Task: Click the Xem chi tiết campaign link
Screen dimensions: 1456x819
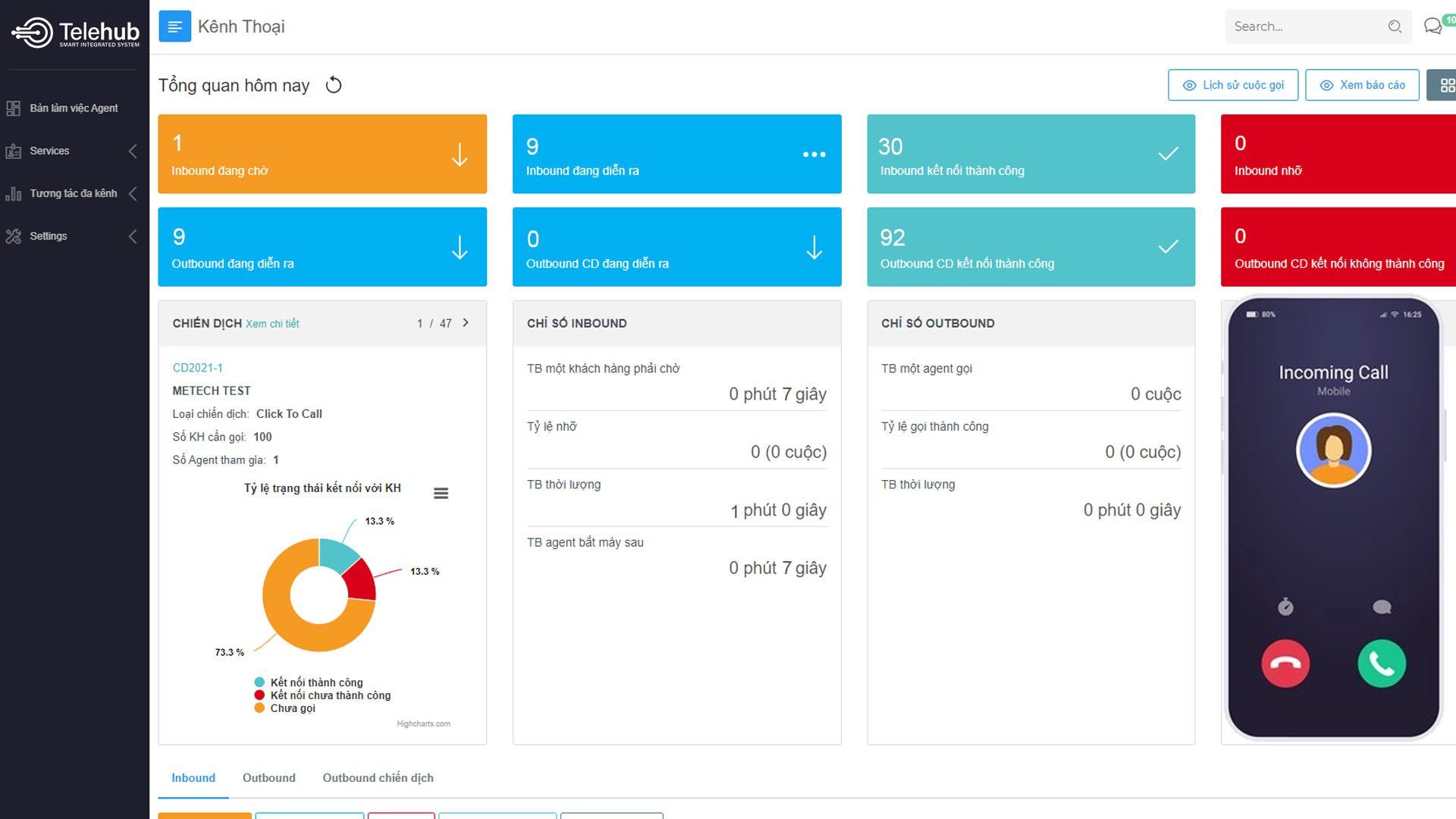Action: coord(272,324)
